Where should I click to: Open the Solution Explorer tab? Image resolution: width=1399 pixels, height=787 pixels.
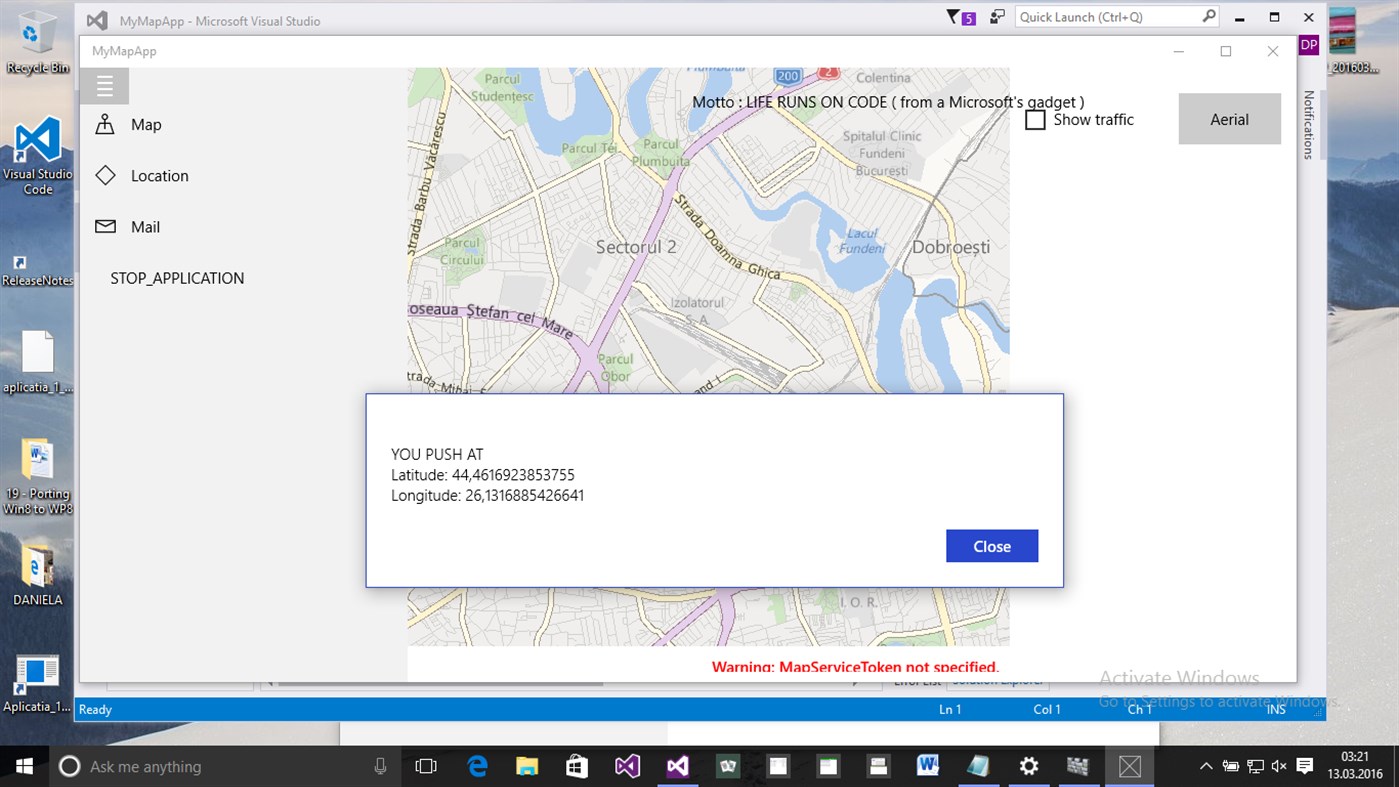pyautogui.click(x=997, y=682)
